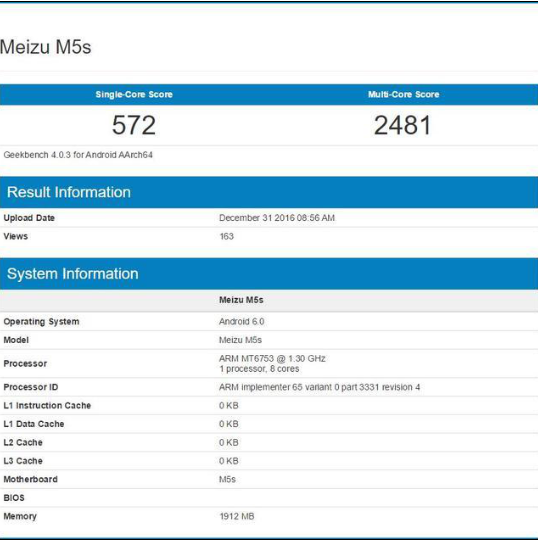Screen dimensions: 538x540
Task: Click the 'Upload Date' row label
Action: click(x=29, y=218)
